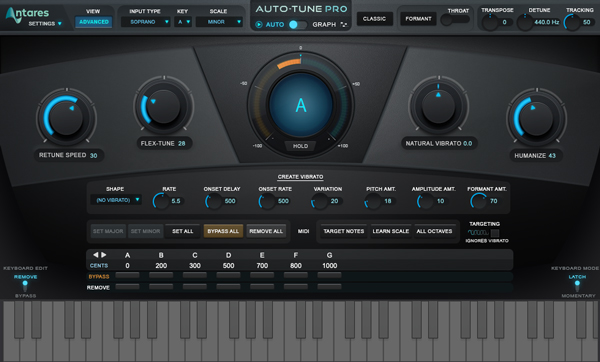Viewport: 600px width, 362px height.
Task: Click the vibrato Rate knob
Action: pyautogui.click(x=161, y=201)
